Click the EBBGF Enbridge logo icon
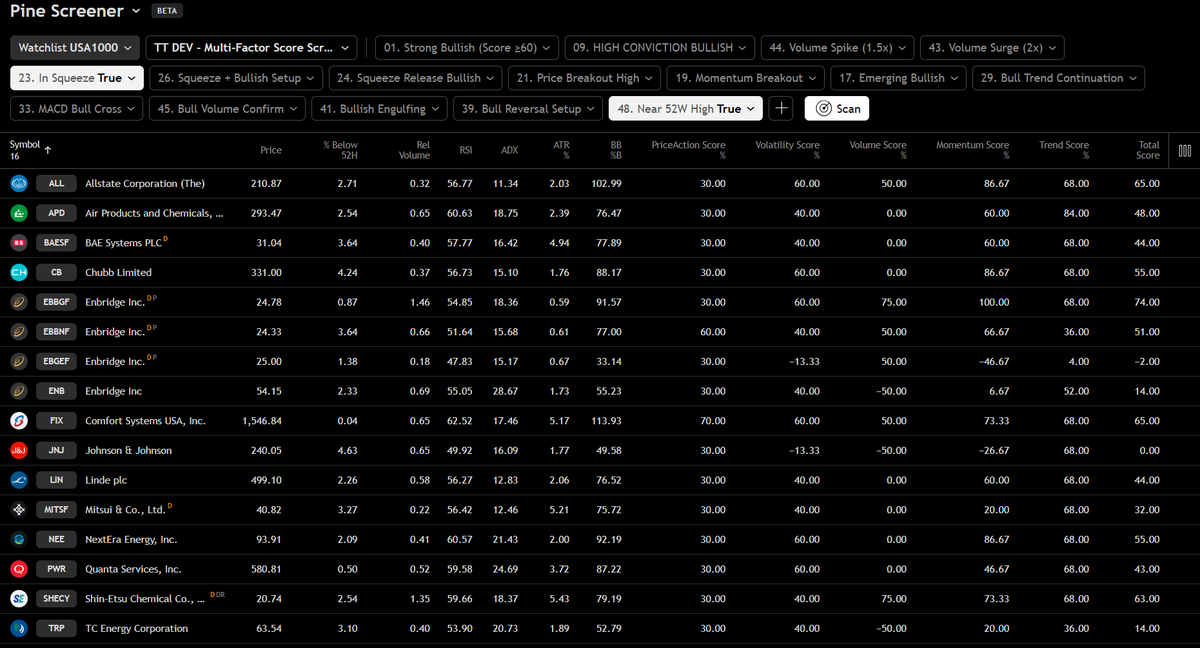Image resolution: width=1200 pixels, height=648 pixels. (18, 302)
